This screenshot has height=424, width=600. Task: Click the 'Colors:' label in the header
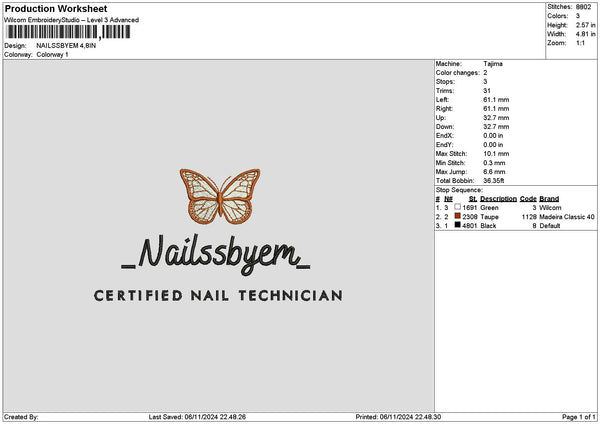pos(558,16)
